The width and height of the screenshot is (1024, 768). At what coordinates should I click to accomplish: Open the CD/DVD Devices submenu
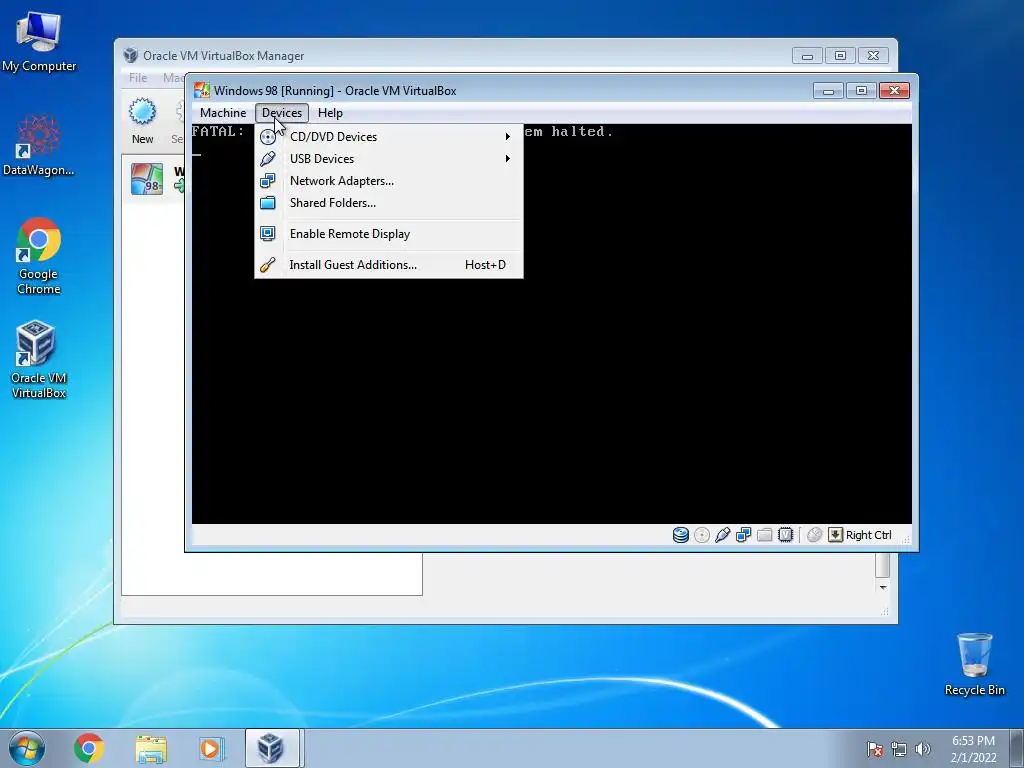[389, 136]
